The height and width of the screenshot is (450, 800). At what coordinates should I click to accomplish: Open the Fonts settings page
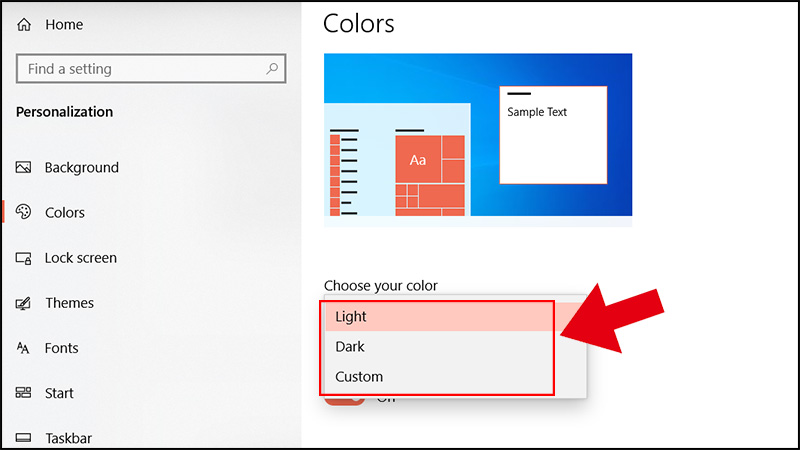click(63, 348)
